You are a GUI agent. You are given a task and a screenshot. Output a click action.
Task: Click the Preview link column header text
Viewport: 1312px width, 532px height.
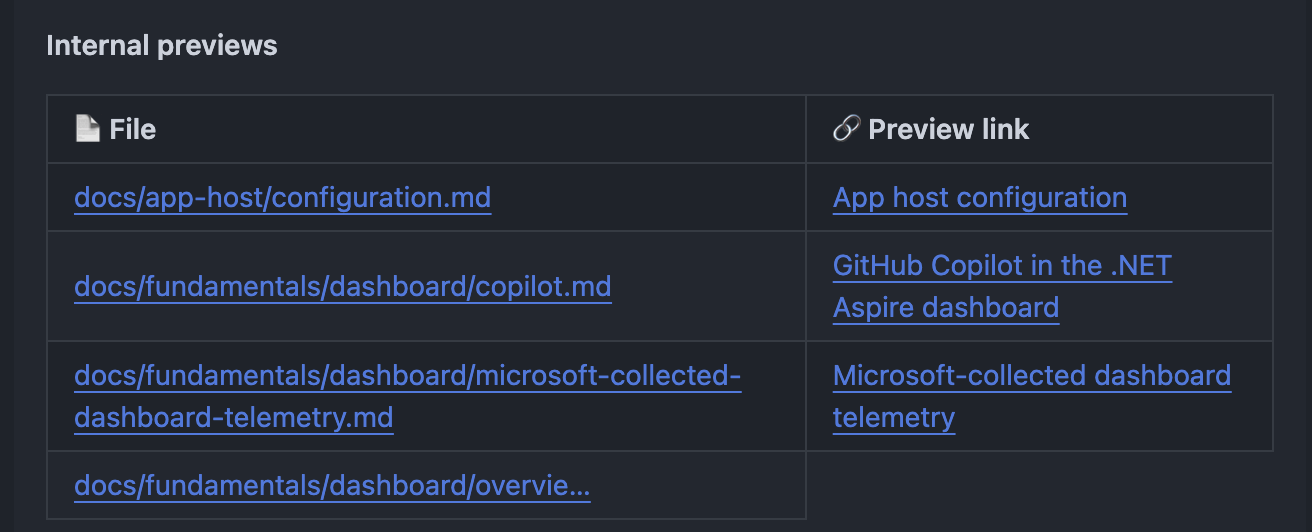coord(949,129)
